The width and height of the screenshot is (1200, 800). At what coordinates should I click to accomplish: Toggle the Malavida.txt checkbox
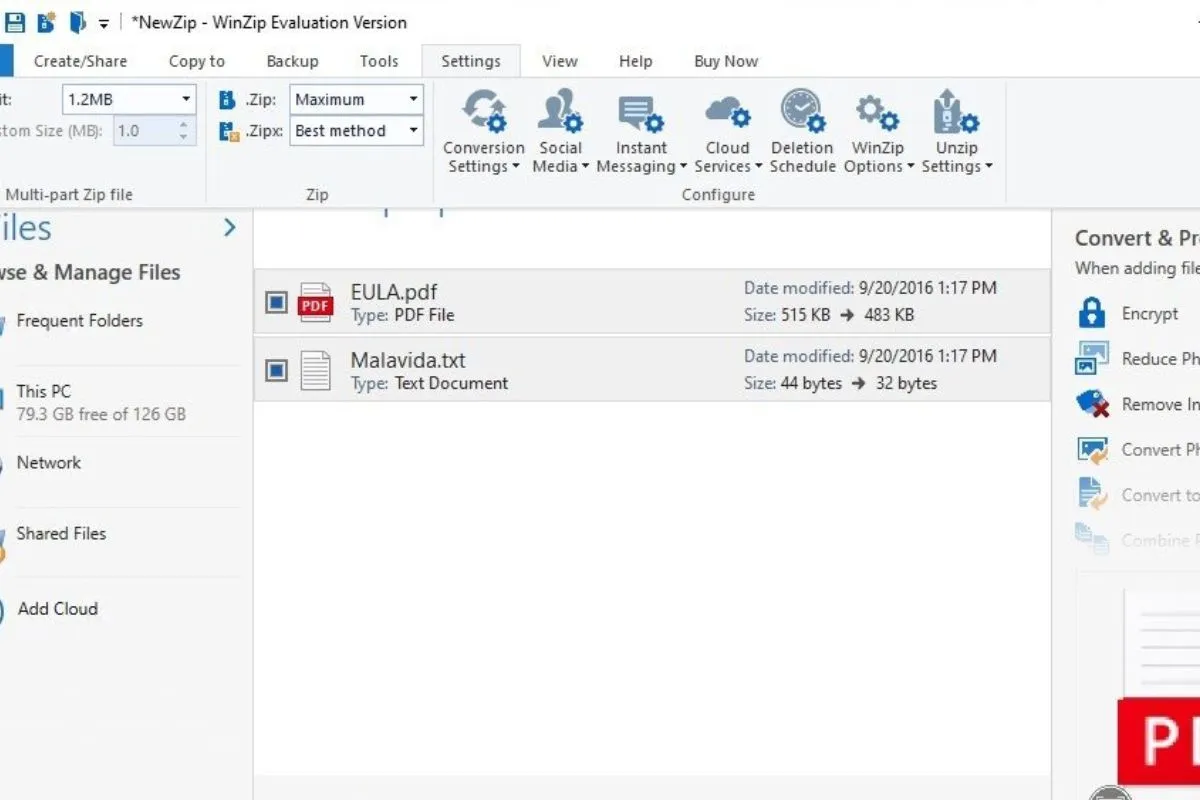pos(277,370)
